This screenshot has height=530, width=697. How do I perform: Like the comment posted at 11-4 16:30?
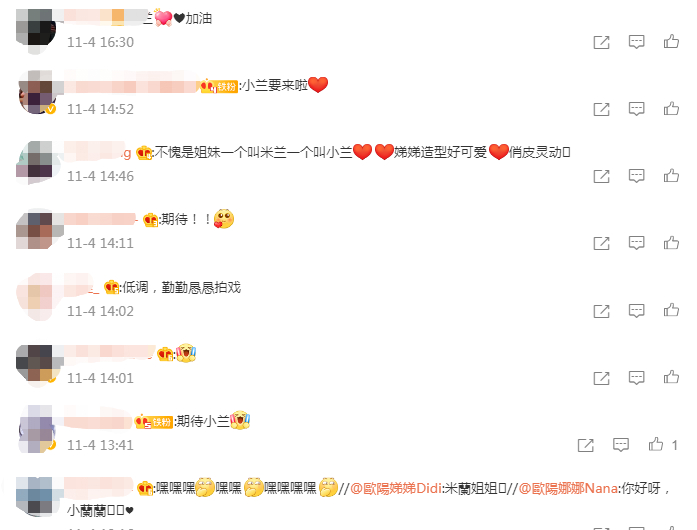[x=671, y=42]
